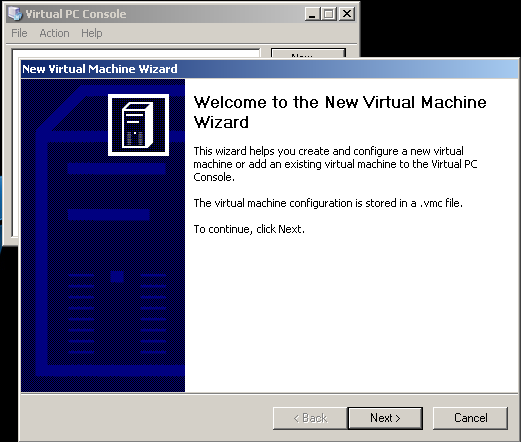
Task: Click the server tower icon in wizard
Action: [x=138, y=125]
